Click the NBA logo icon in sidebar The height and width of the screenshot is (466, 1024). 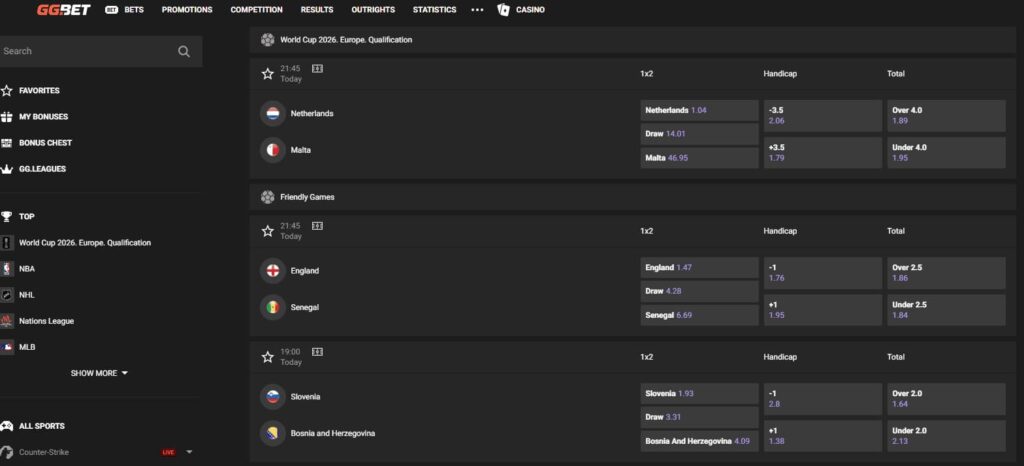(7, 269)
